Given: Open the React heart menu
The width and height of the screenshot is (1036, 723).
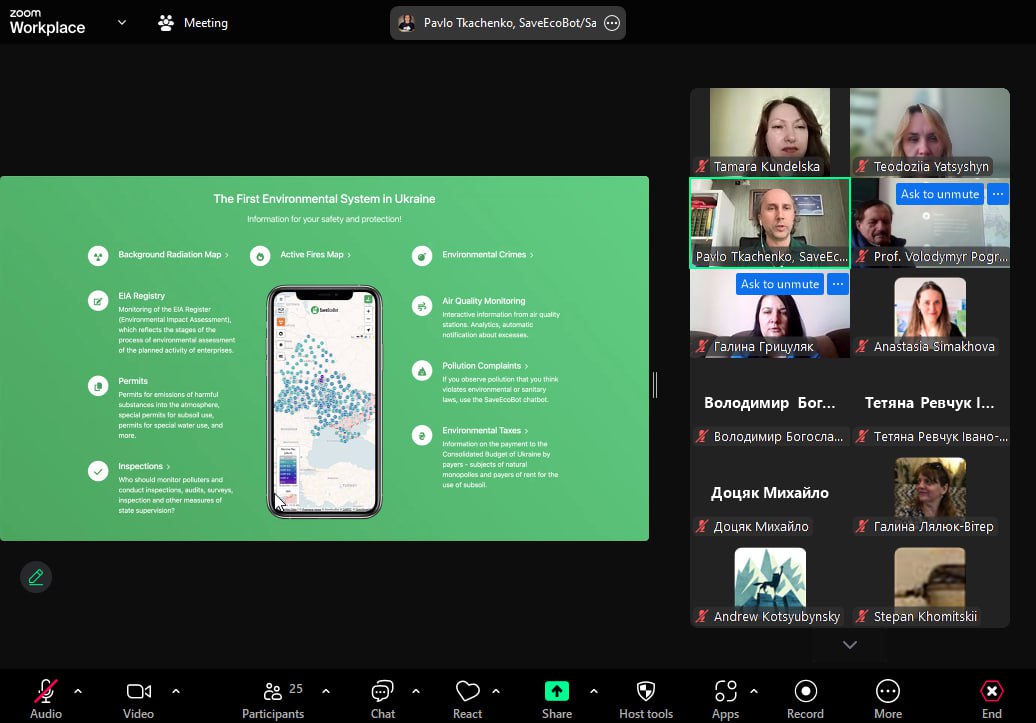Looking at the screenshot, I should 467,699.
